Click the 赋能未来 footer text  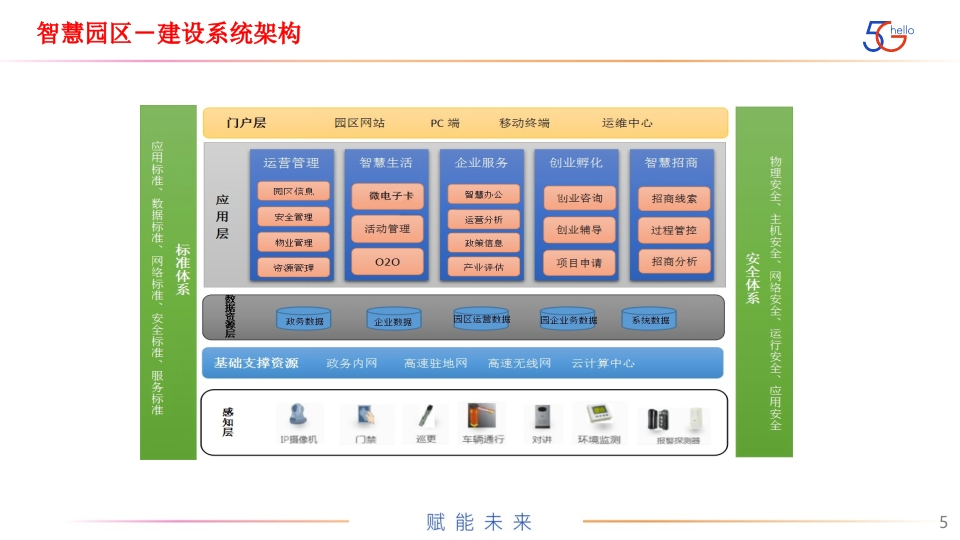pos(479,522)
